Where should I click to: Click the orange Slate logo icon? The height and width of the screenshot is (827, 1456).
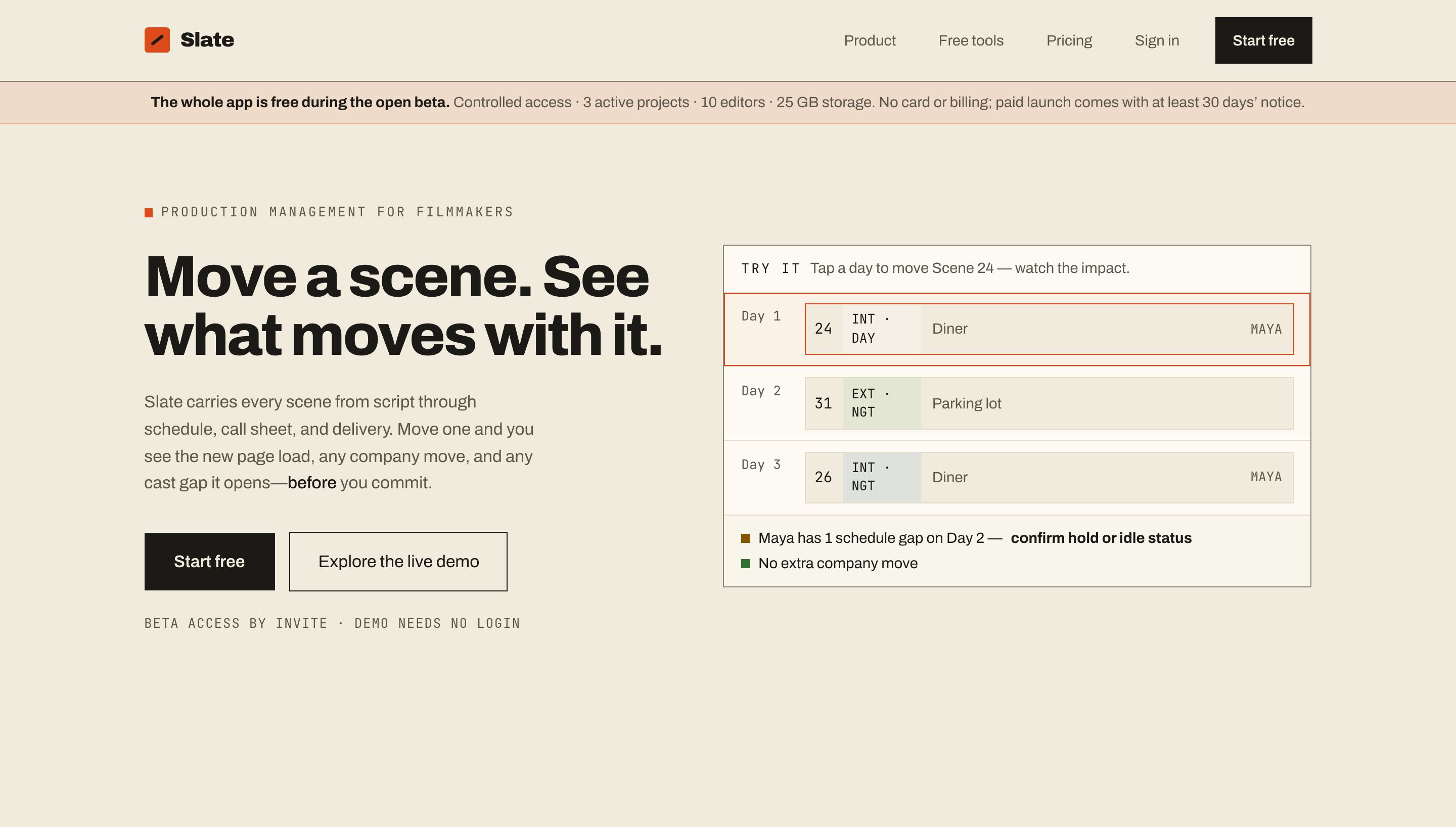click(x=157, y=40)
